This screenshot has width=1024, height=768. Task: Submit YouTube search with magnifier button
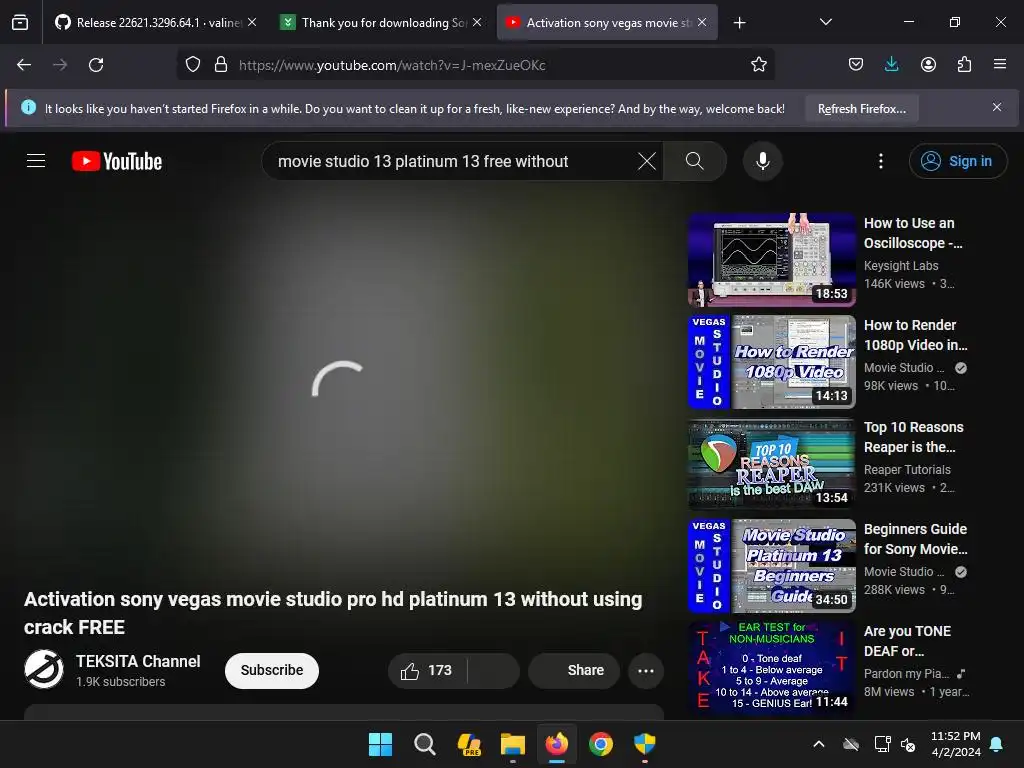695,161
